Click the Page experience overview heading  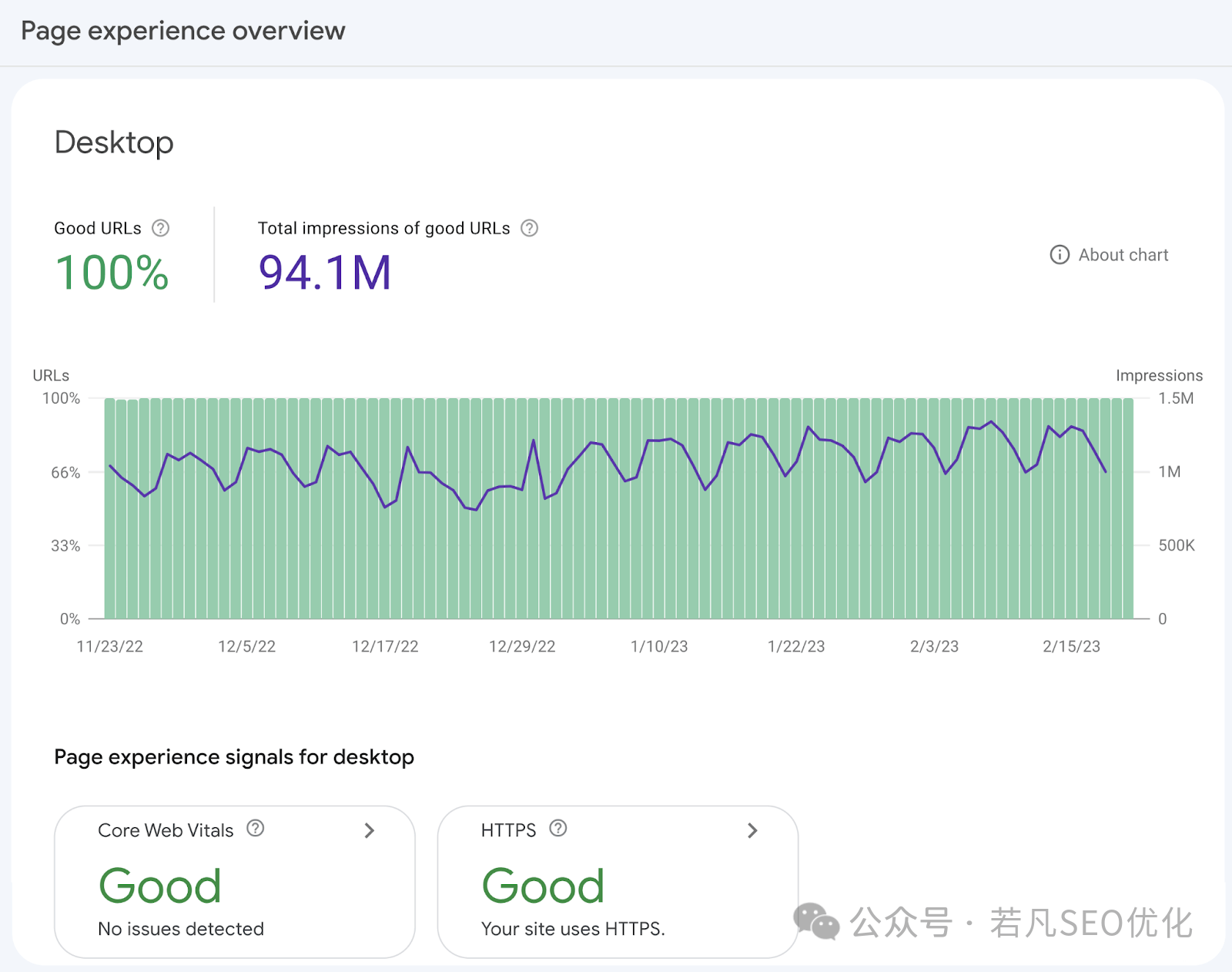click(x=183, y=31)
